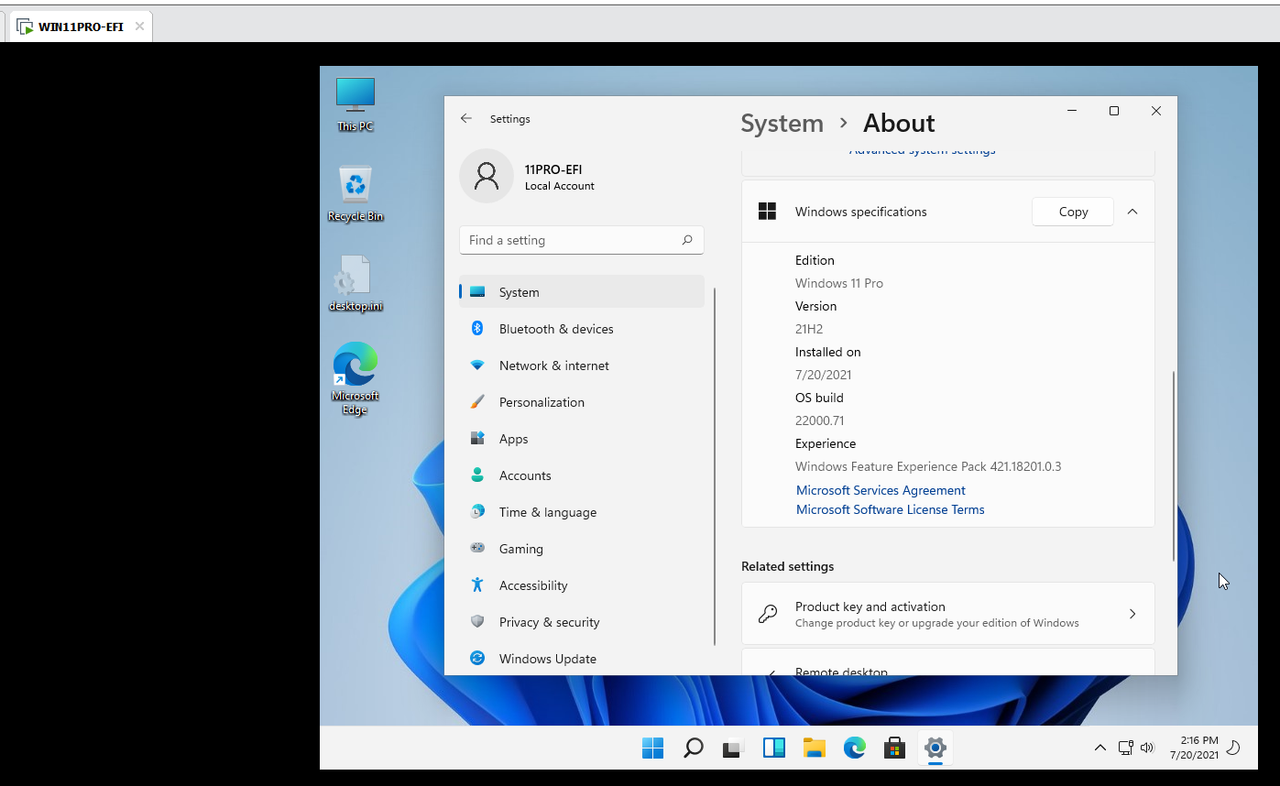
Task: Open Privacy & security settings
Action: pyautogui.click(x=581, y=622)
